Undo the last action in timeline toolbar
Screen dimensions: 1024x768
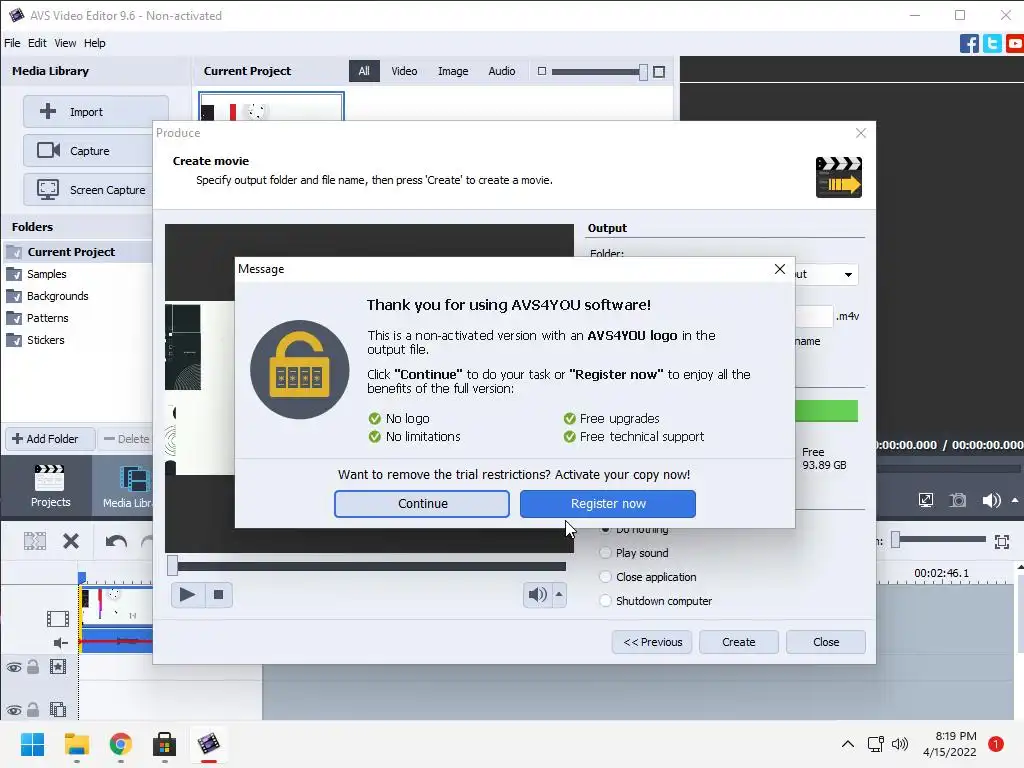[116, 541]
